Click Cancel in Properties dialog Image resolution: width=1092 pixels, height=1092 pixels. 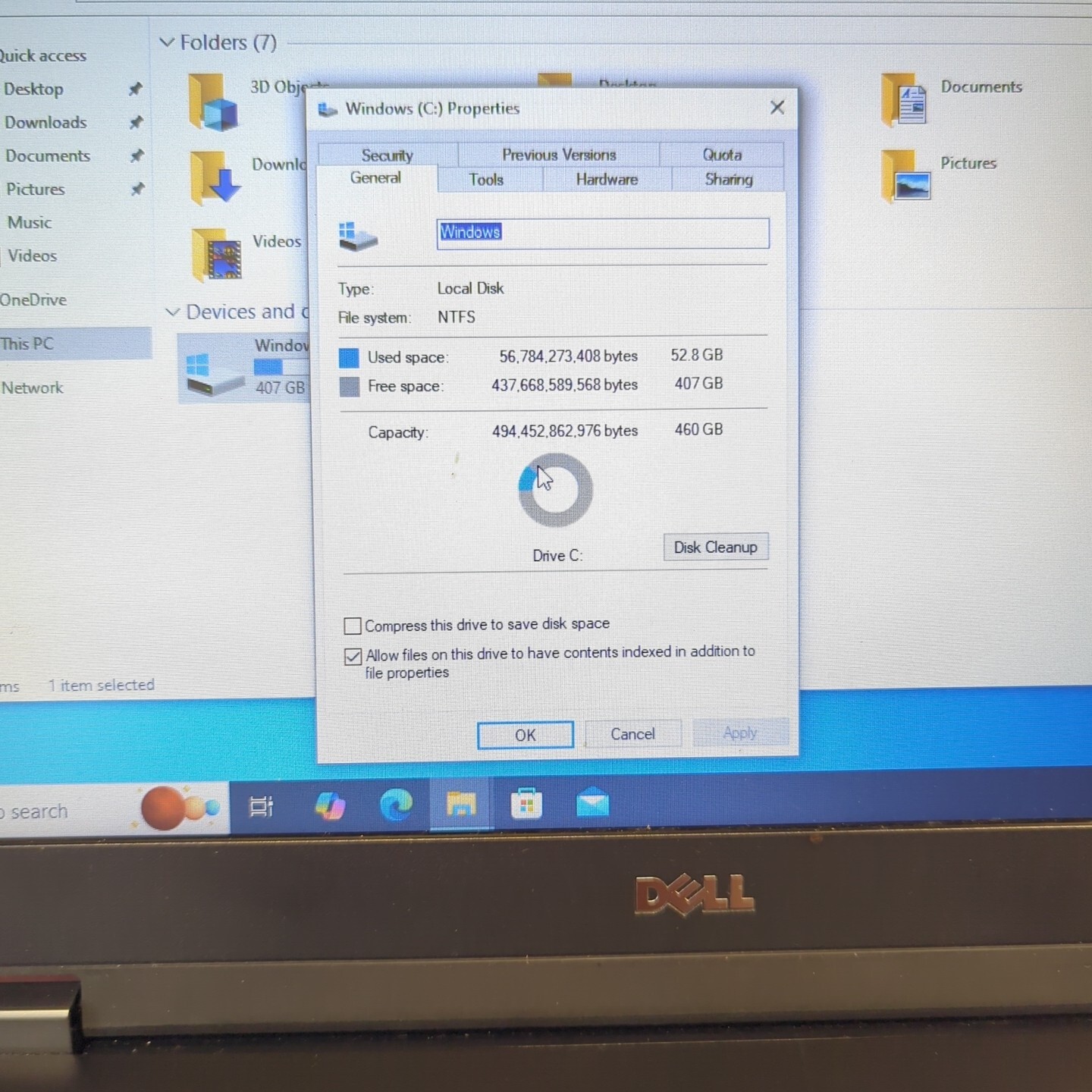(633, 733)
